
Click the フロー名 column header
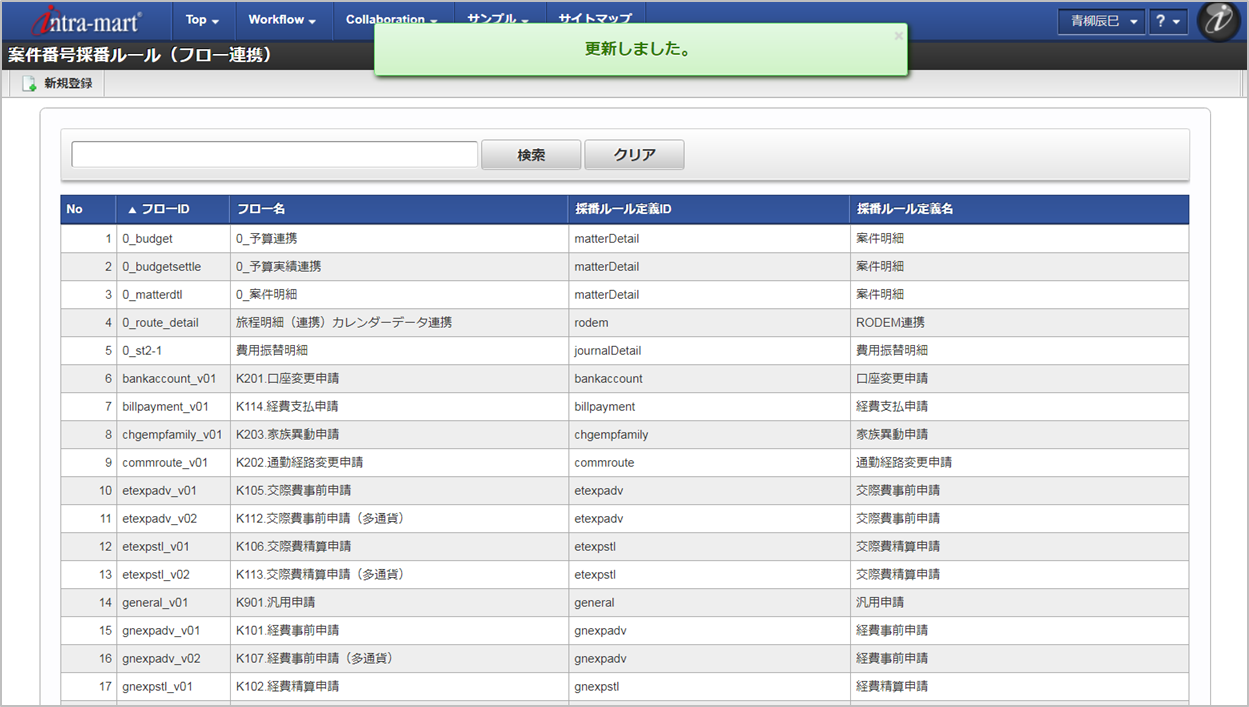[260, 209]
